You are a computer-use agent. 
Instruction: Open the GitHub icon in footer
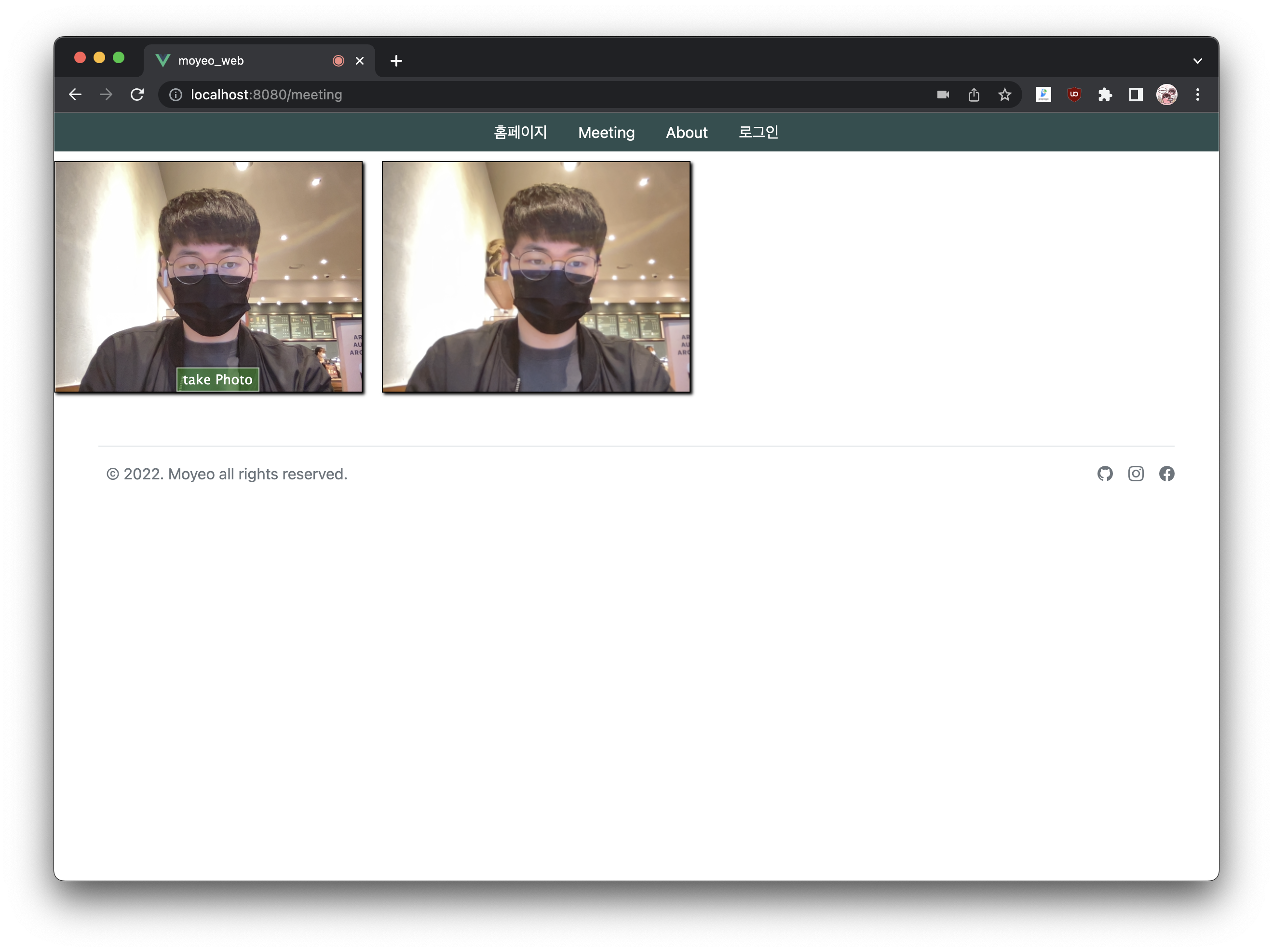coord(1104,474)
